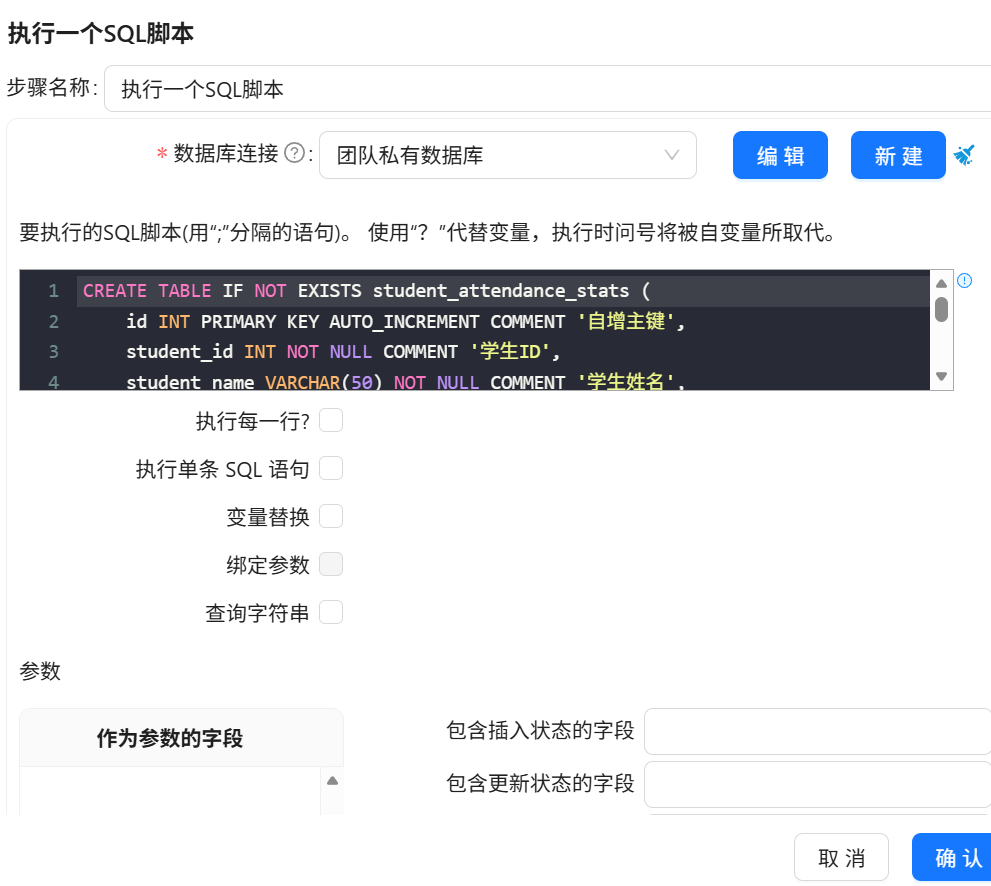
Task: Click the 步骤名称 input field
Action: 547,88
